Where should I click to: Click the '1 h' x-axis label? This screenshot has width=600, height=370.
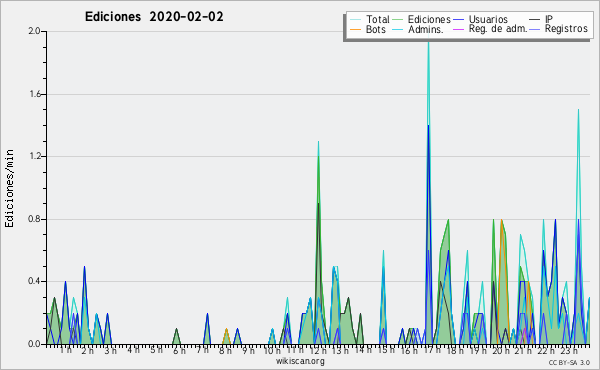pos(66,350)
